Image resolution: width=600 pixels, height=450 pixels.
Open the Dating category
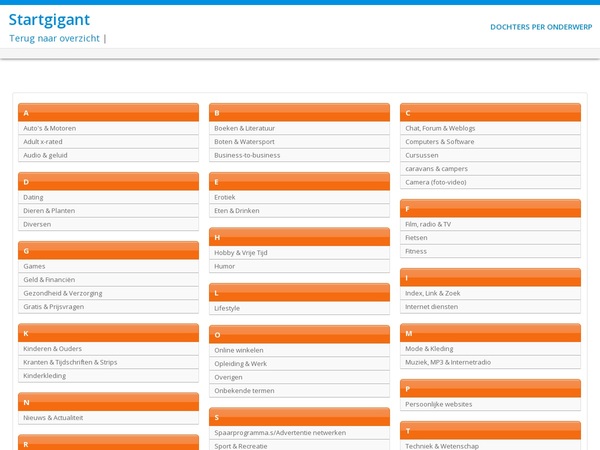[108, 197]
